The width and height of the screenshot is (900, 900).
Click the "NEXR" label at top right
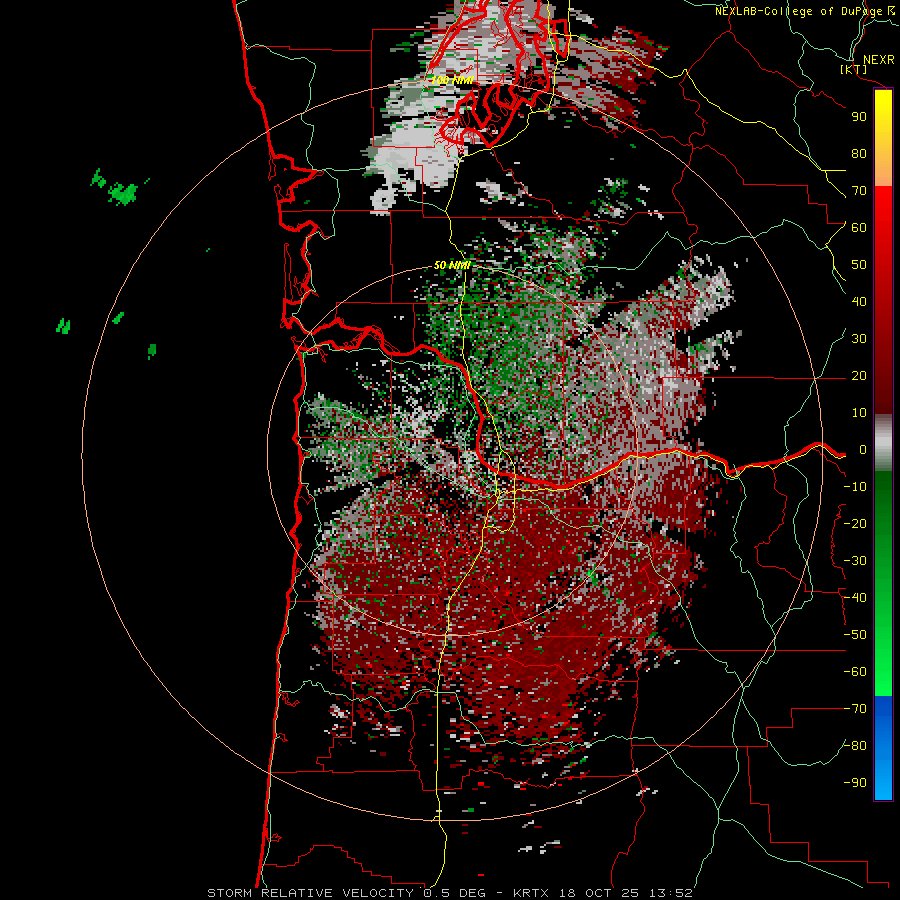click(879, 60)
